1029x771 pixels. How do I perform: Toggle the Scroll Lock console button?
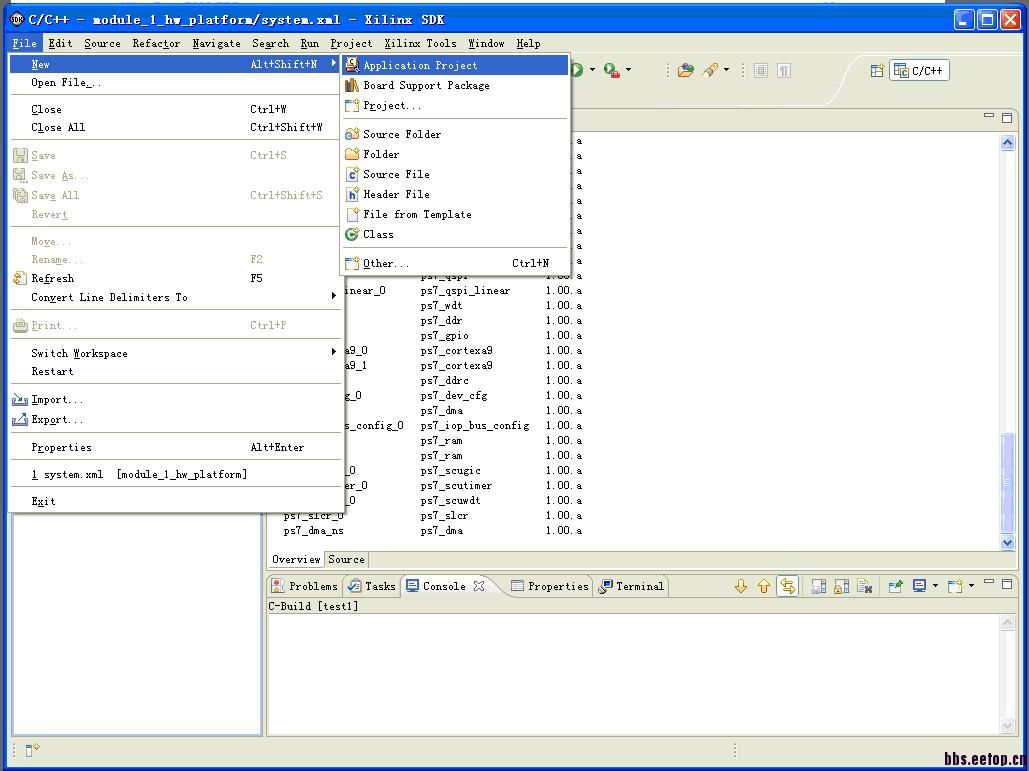point(841,587)
